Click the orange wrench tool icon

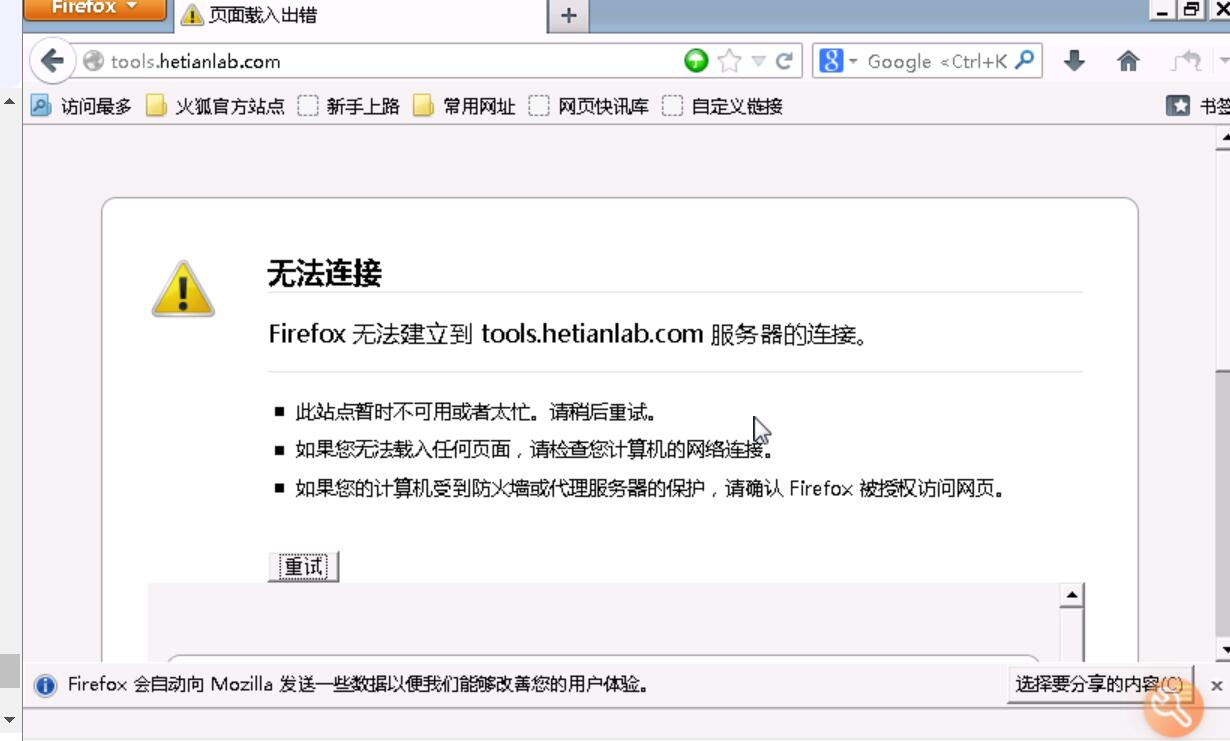[x=1173, y=706]
